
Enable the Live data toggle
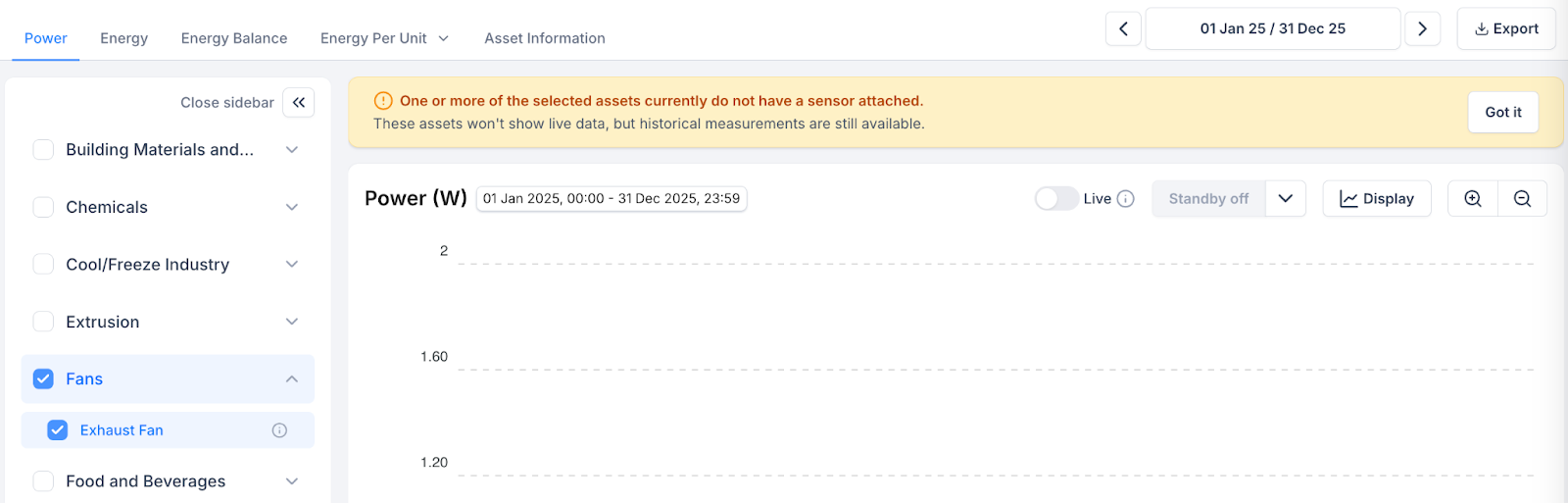pos(1056,199)
